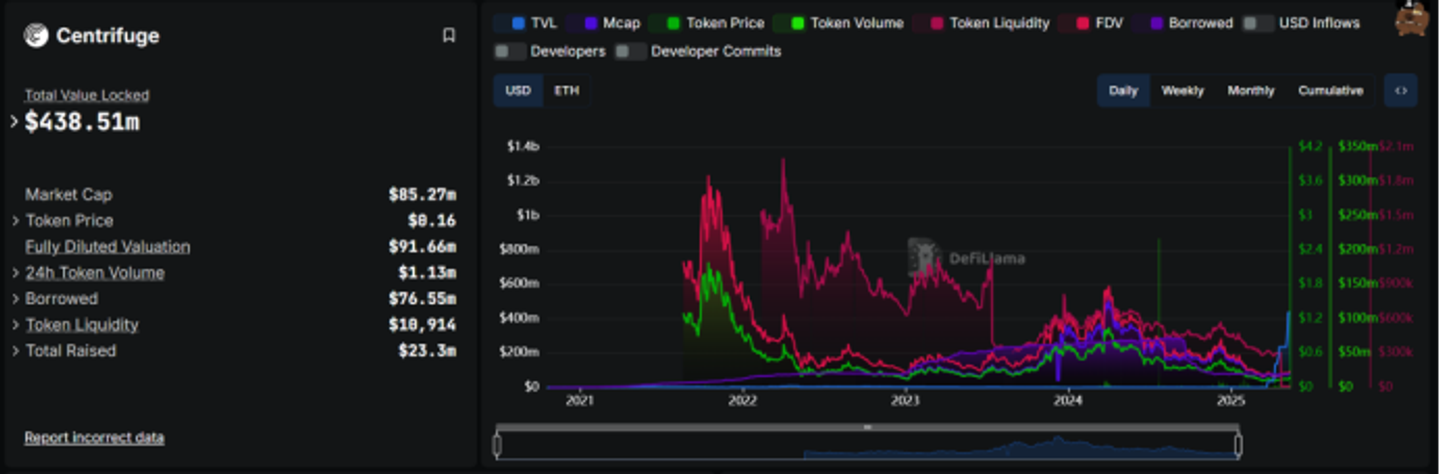Image resolution: width=1440 pixels, height=474 pixels.
Task: Open Report incorrect data link
Action: (x=94, y=437)
